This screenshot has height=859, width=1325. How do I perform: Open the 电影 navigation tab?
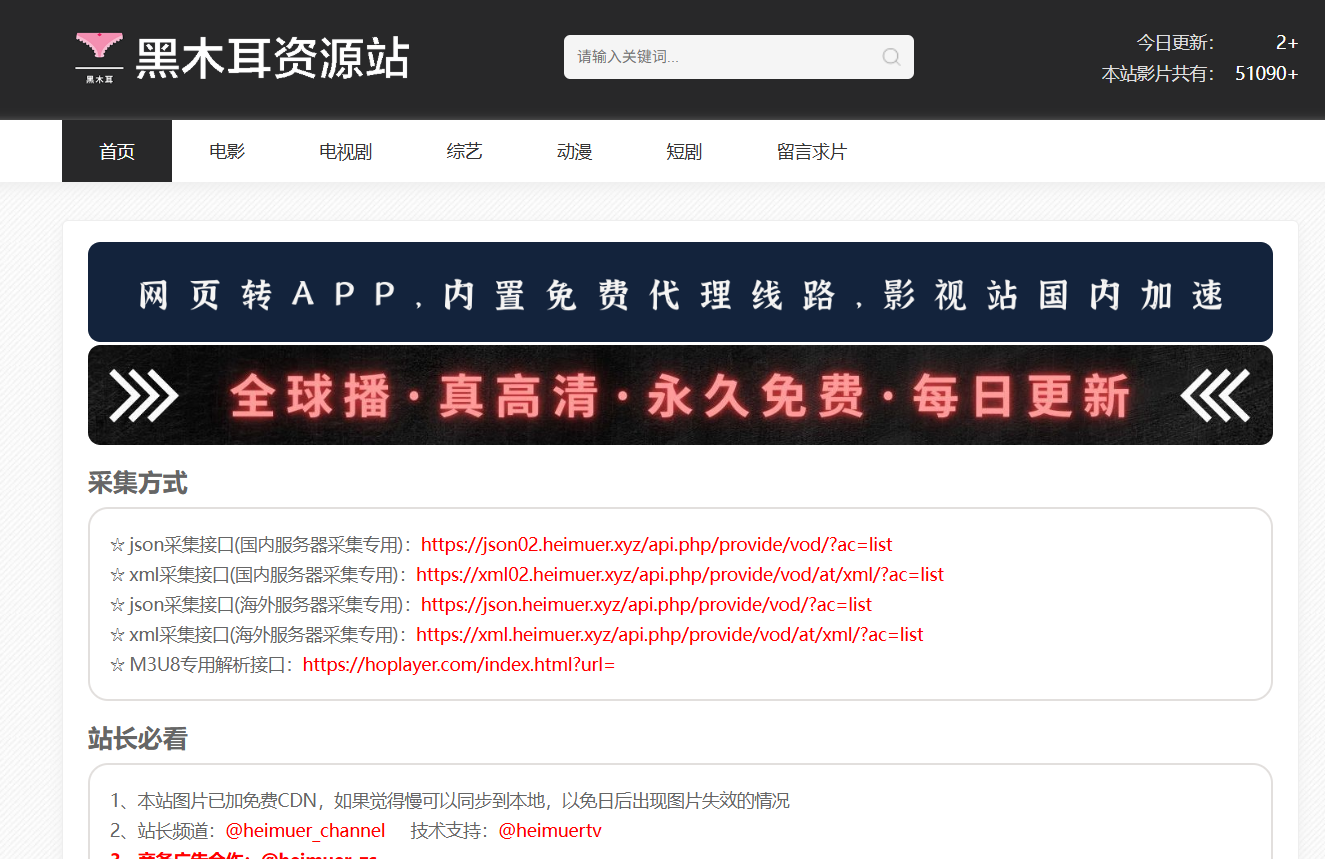pyautogui.click(x=227, y=151)
